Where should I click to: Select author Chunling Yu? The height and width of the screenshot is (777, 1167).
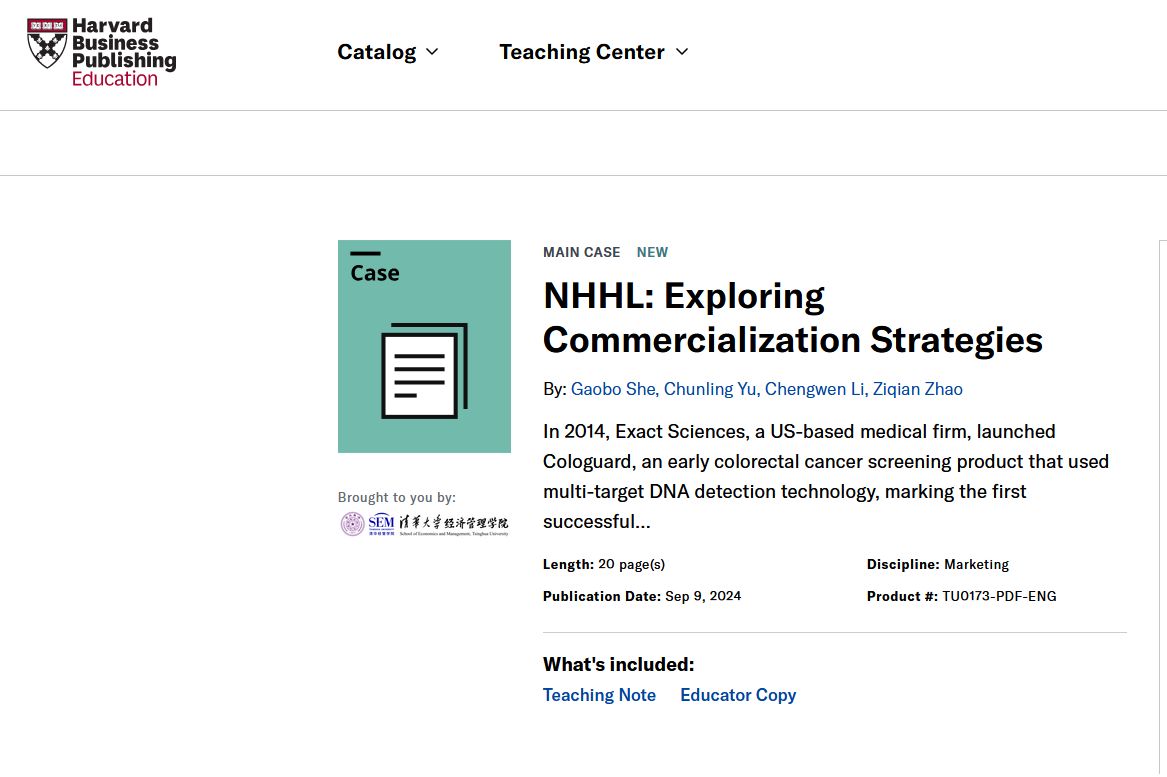pos(710,389)
